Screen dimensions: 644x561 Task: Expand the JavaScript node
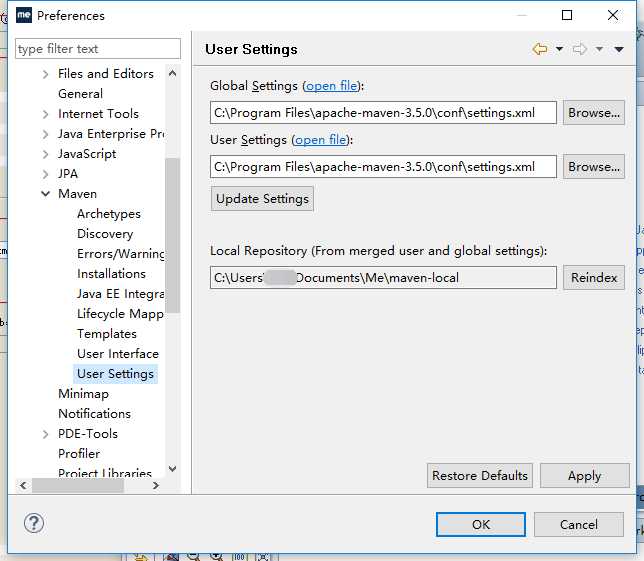pos(45,154)
